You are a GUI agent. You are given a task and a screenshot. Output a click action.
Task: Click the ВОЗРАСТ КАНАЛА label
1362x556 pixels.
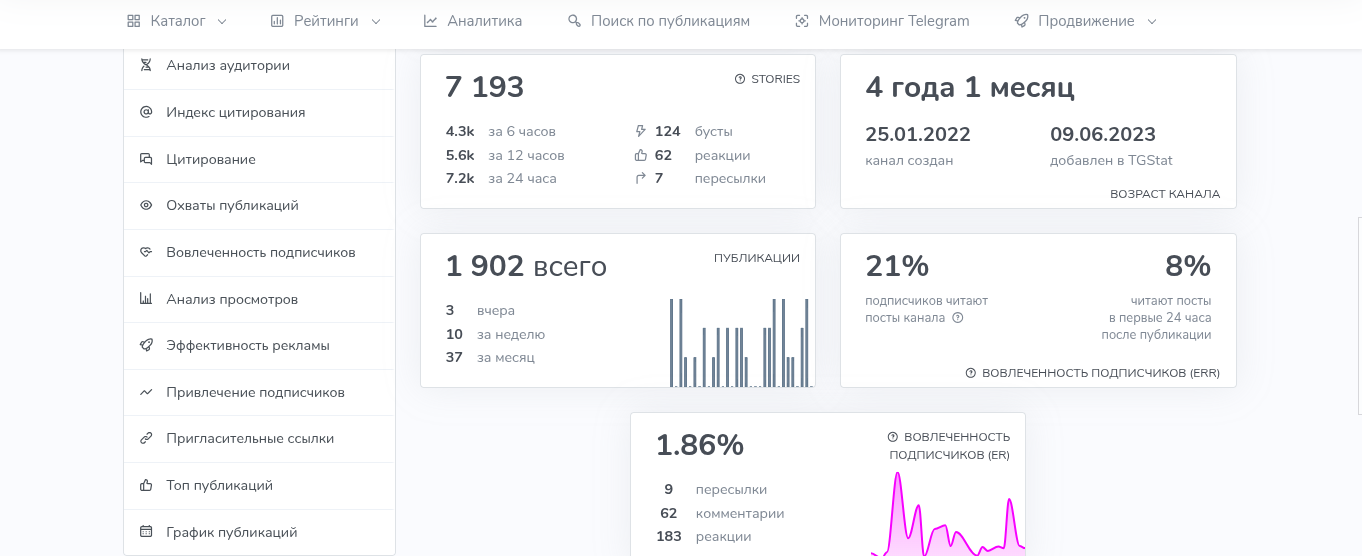click(x=1165, y=194)
